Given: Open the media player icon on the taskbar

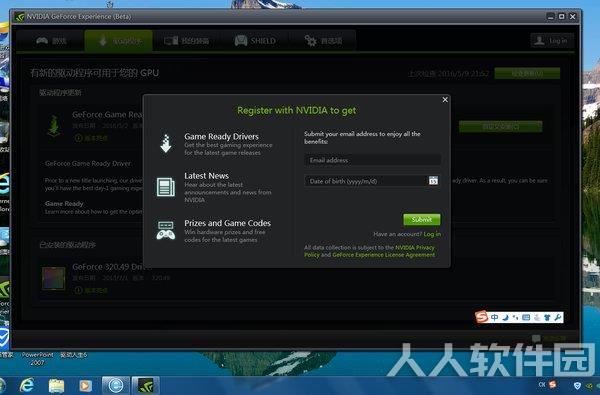Looking at the screenshot, I should click(x=85, y=385).
